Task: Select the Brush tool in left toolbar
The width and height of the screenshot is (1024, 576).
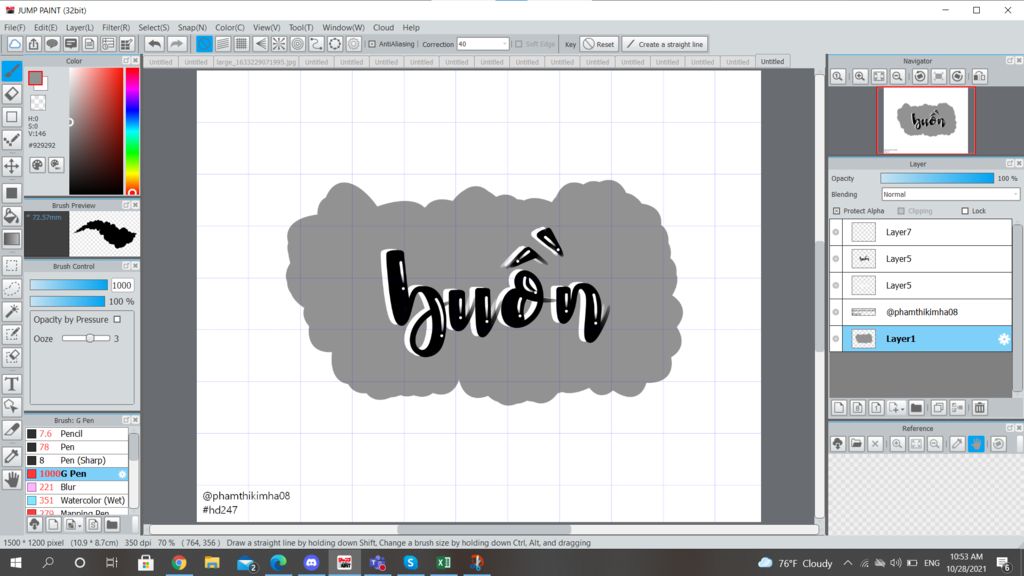Action: point(12,71)
